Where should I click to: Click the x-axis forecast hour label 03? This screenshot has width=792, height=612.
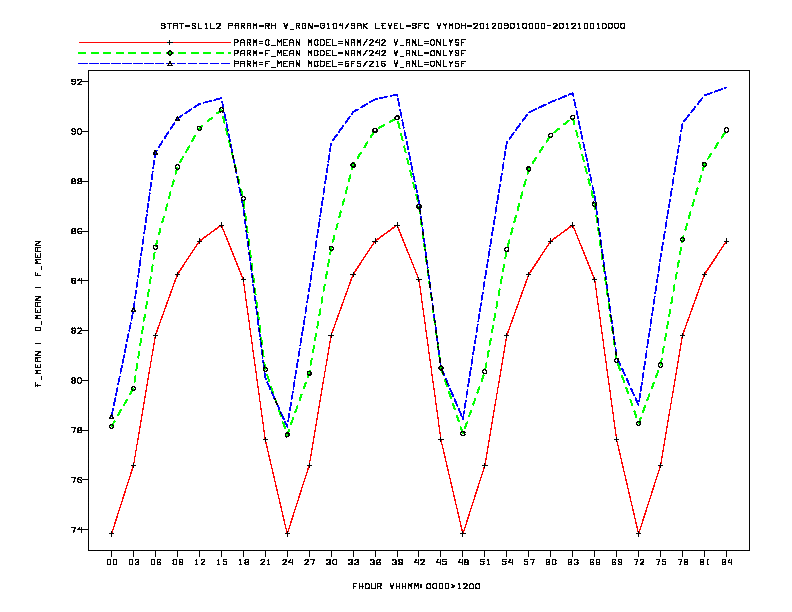[x=133, y=562]
